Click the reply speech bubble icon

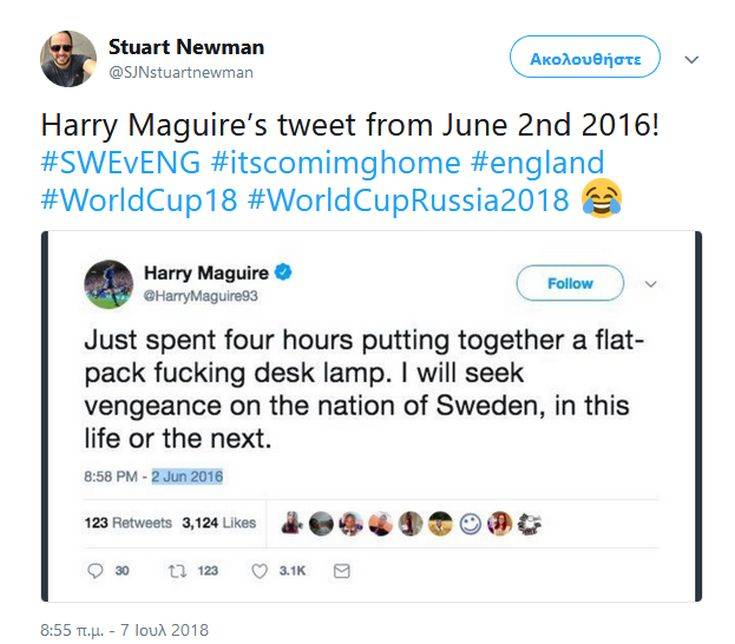(x=95, y=571)
